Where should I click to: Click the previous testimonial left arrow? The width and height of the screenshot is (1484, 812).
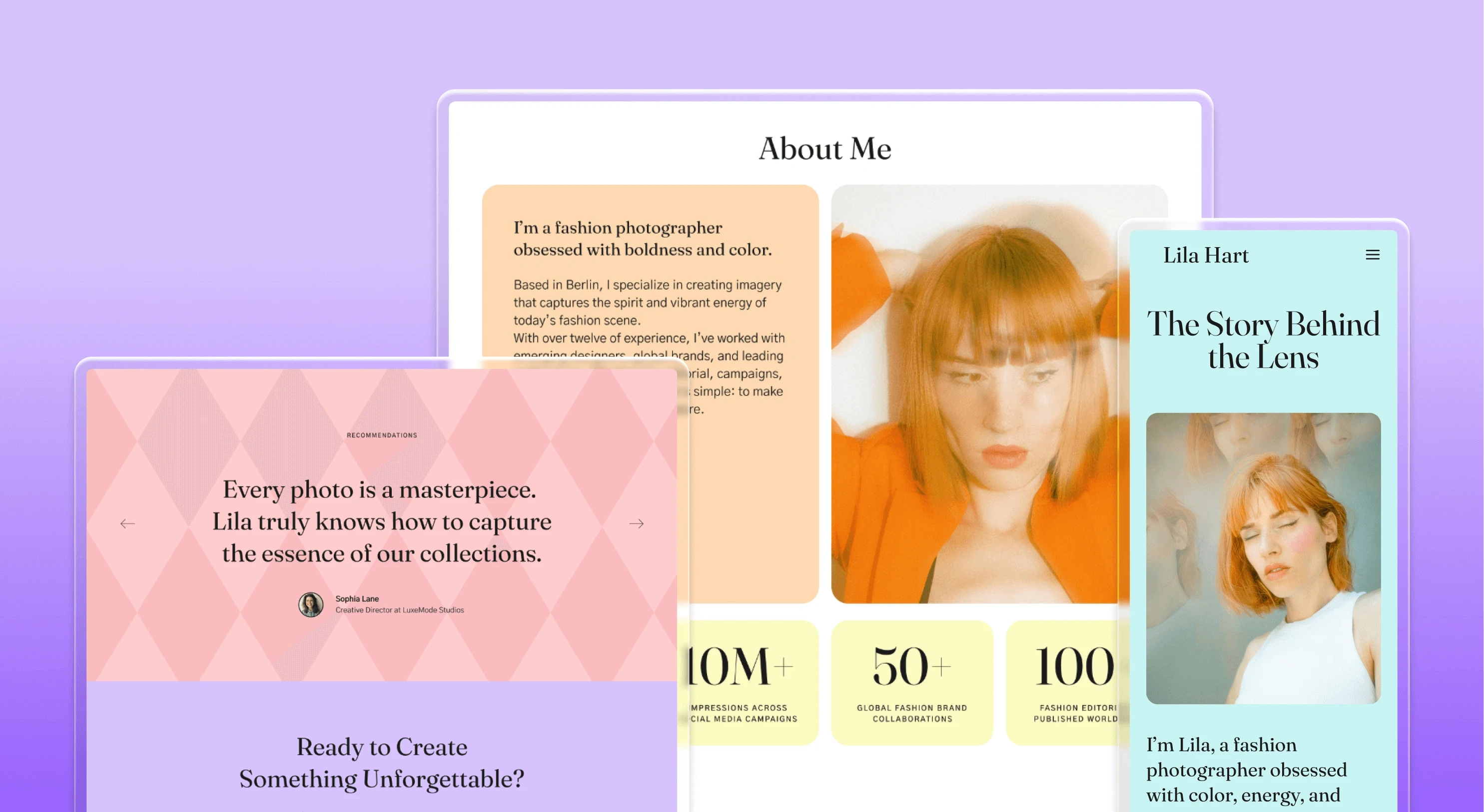click(x=127, y=523)
